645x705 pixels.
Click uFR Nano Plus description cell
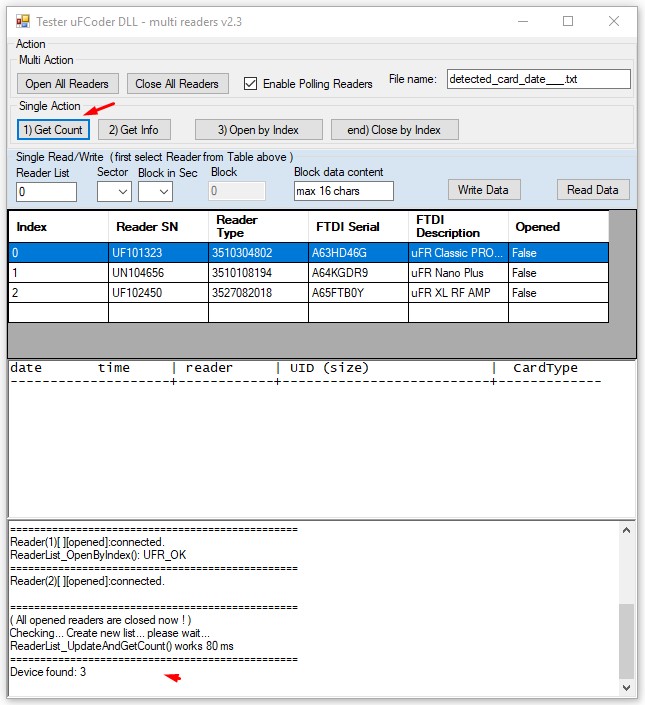coord(458,273)
